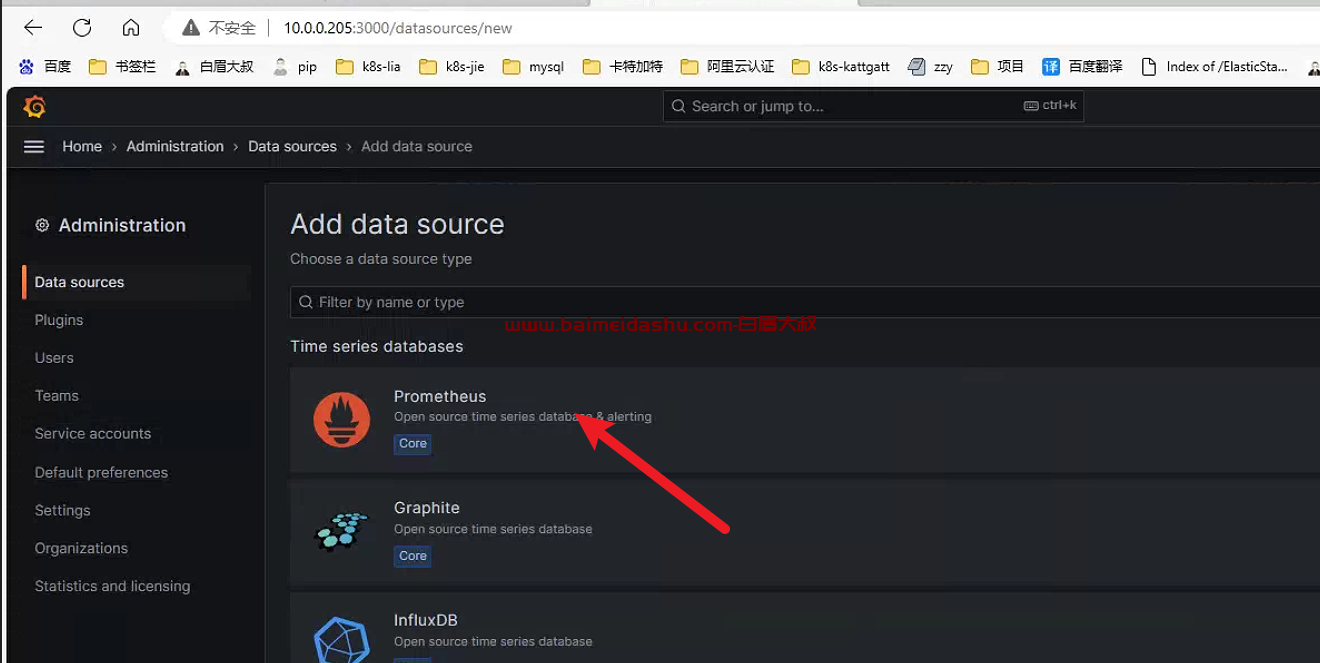Open 卡特加特 bookmark folder

pyautogui.click(x=623, y=67)
